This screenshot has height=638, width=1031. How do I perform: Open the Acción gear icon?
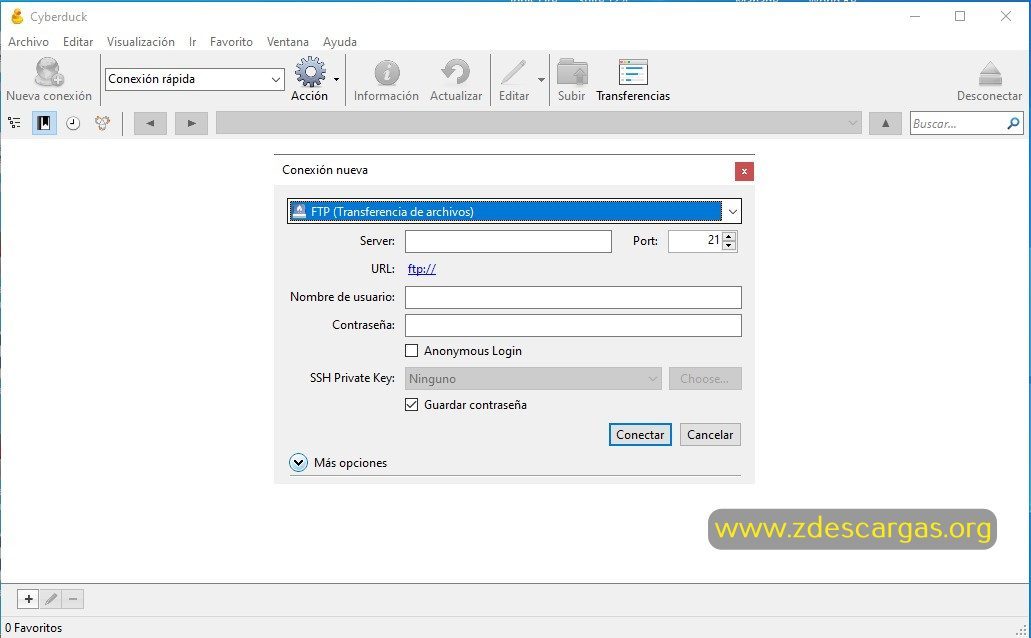(x=310, y=72)
